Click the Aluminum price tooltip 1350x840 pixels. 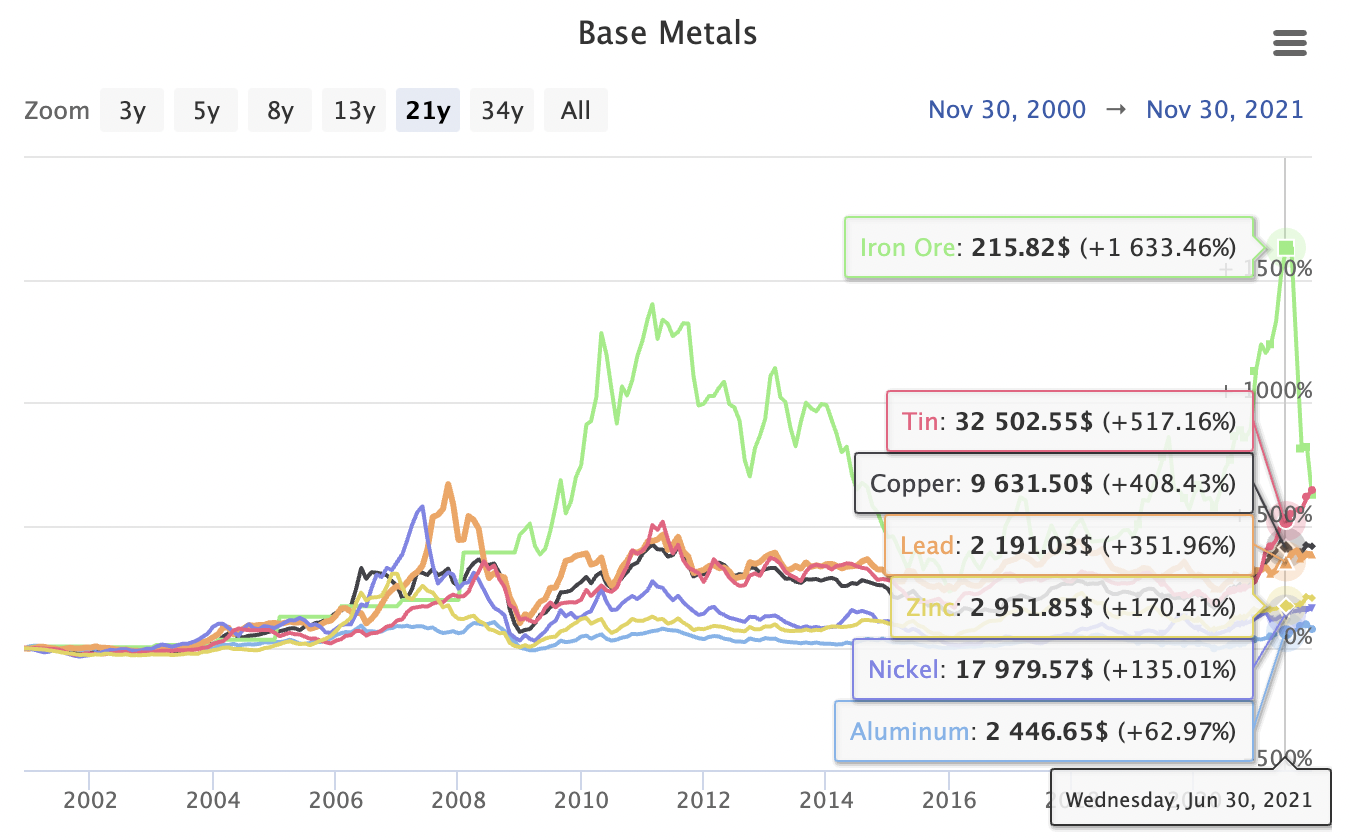(x=1043, y=731)
